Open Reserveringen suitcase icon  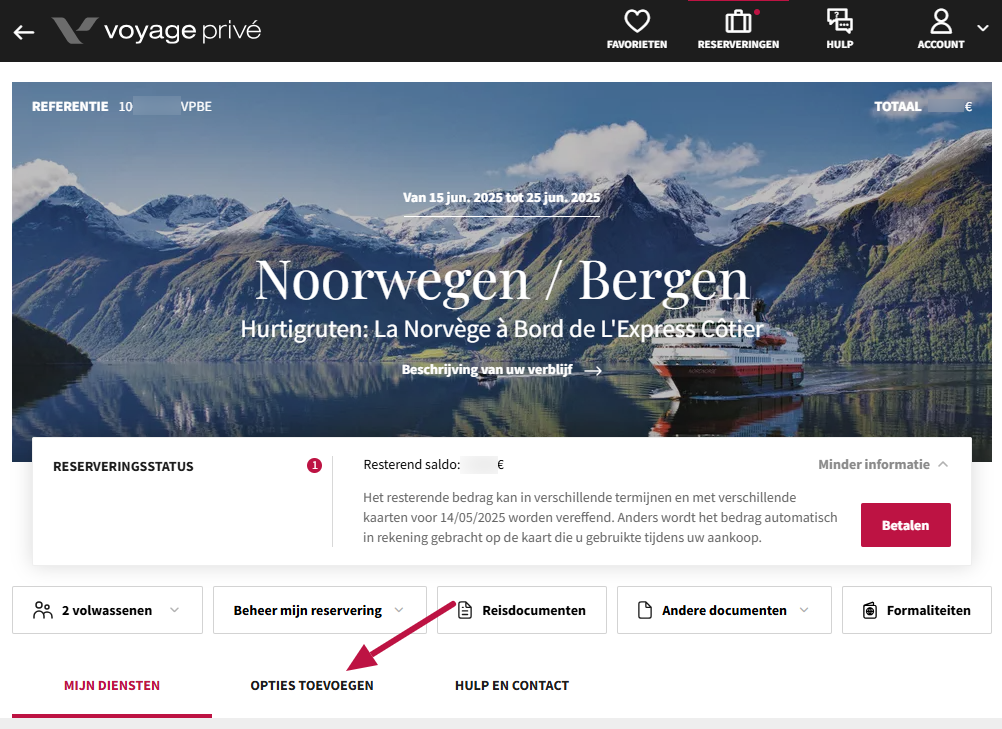point(738,21)
